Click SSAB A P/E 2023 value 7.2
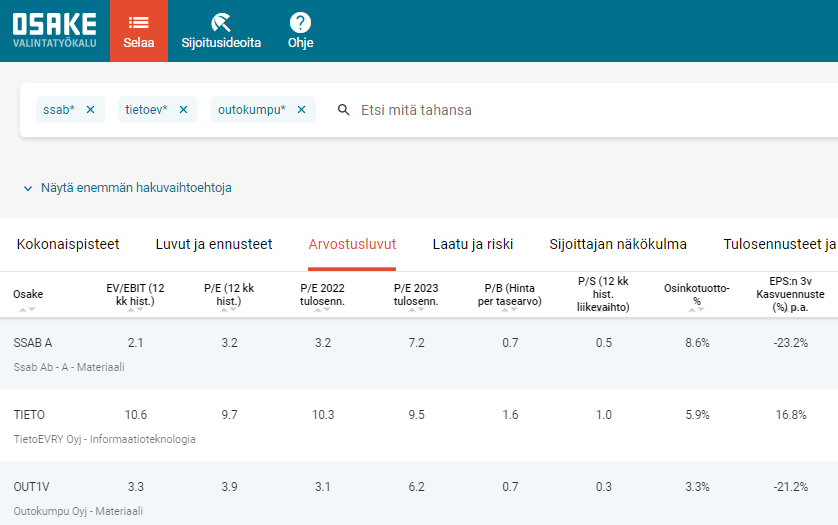838x525 pixels. pos(416,343)
